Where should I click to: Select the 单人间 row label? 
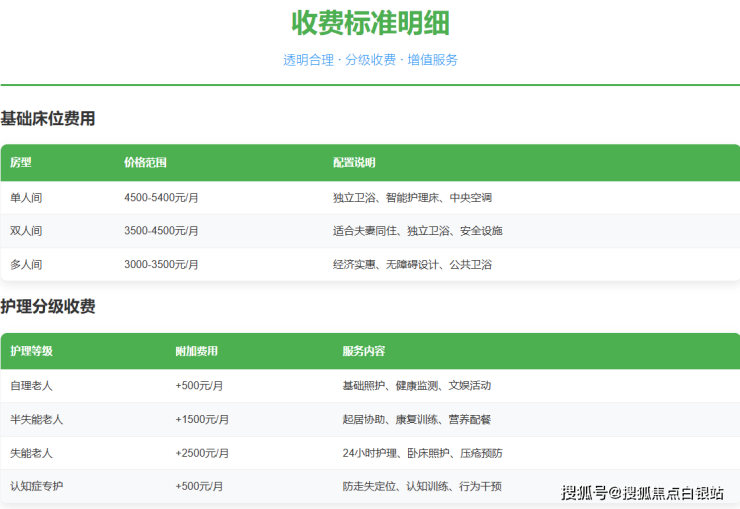(x=26, y=198)
